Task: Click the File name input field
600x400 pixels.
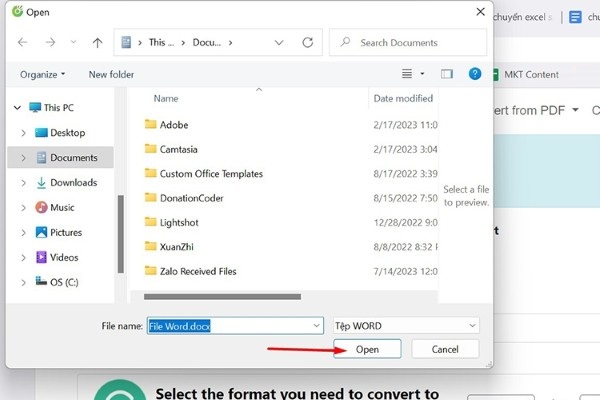Action: (x=235, y=326)
